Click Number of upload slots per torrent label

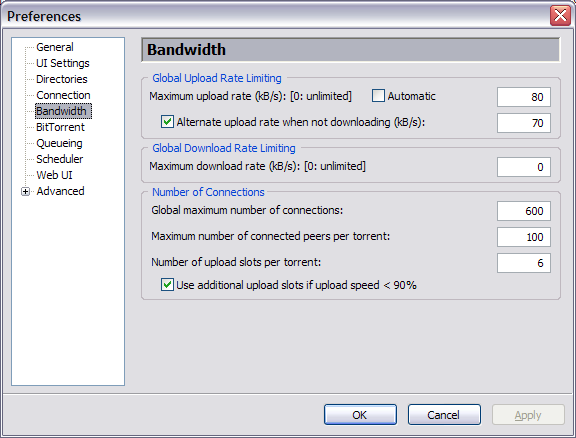[236, 262]
